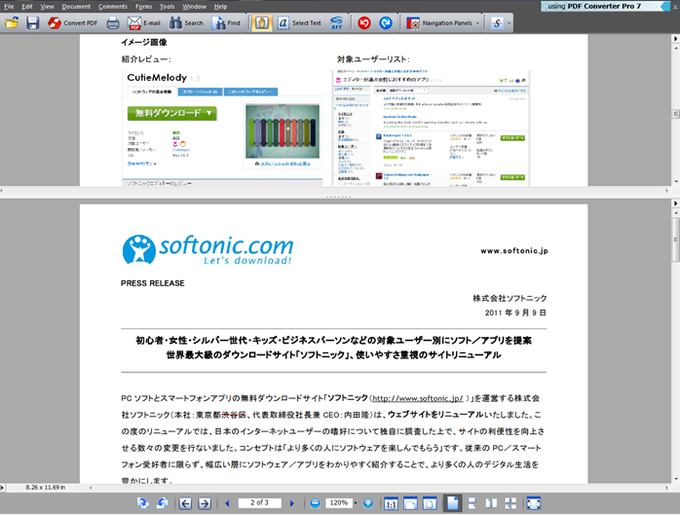Save the document with the floppy disk icon
Image resolution: width=680 pixels, height=515 pixels.
coord(33,23)
